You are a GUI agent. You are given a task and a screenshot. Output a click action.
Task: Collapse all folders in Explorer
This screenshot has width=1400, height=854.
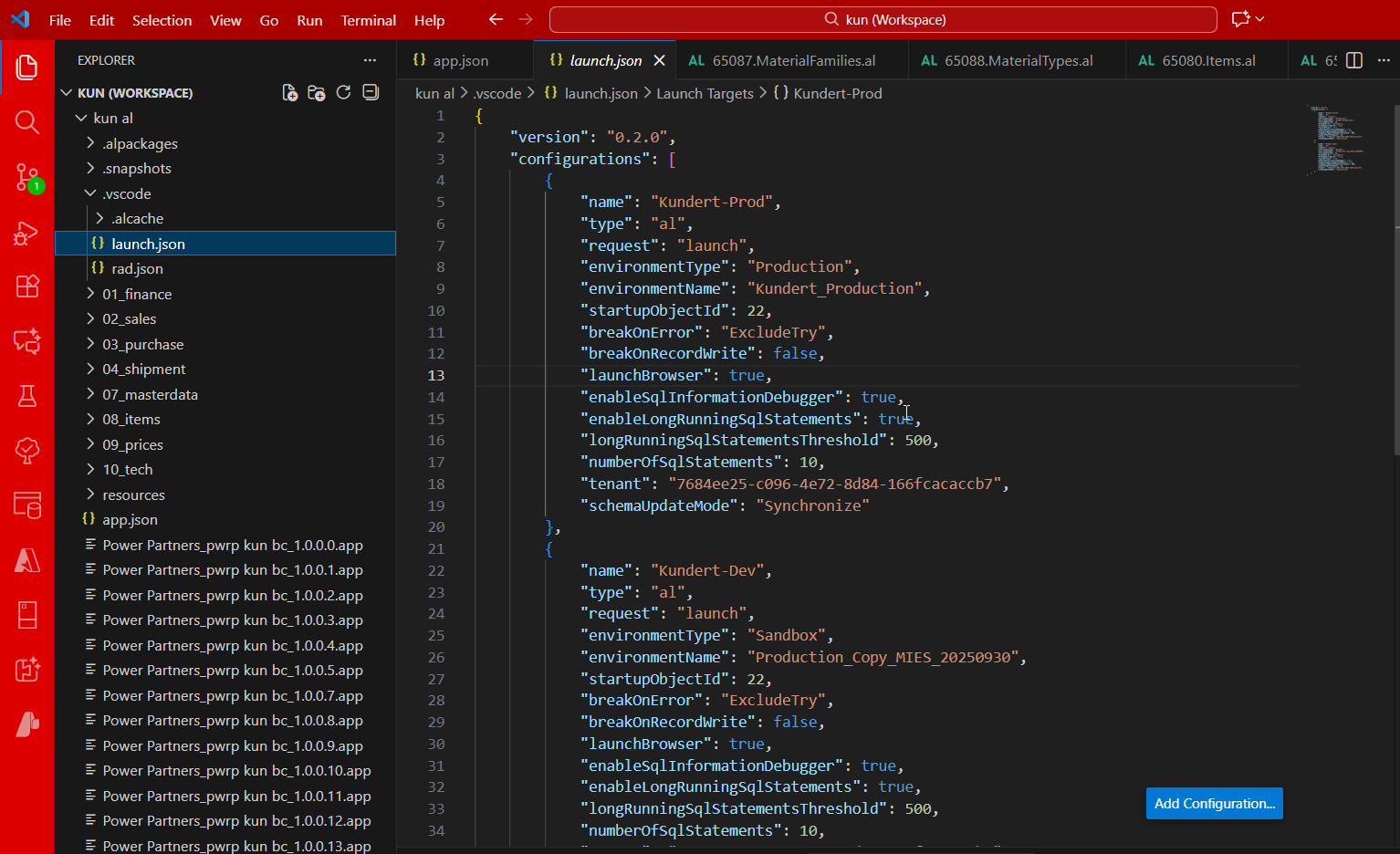(371, 92)
